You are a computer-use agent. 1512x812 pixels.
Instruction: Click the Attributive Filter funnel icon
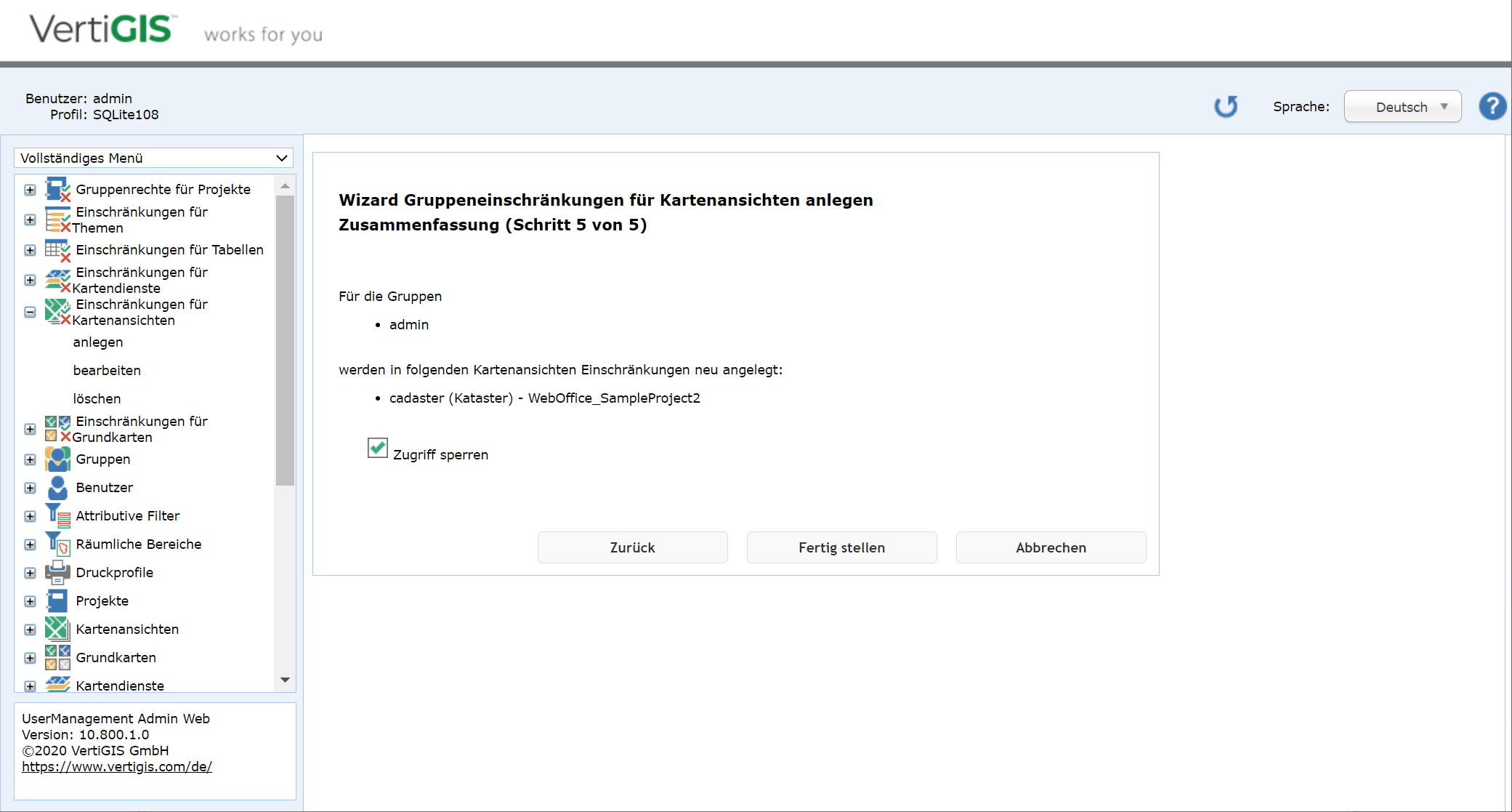tap(57, 516)
